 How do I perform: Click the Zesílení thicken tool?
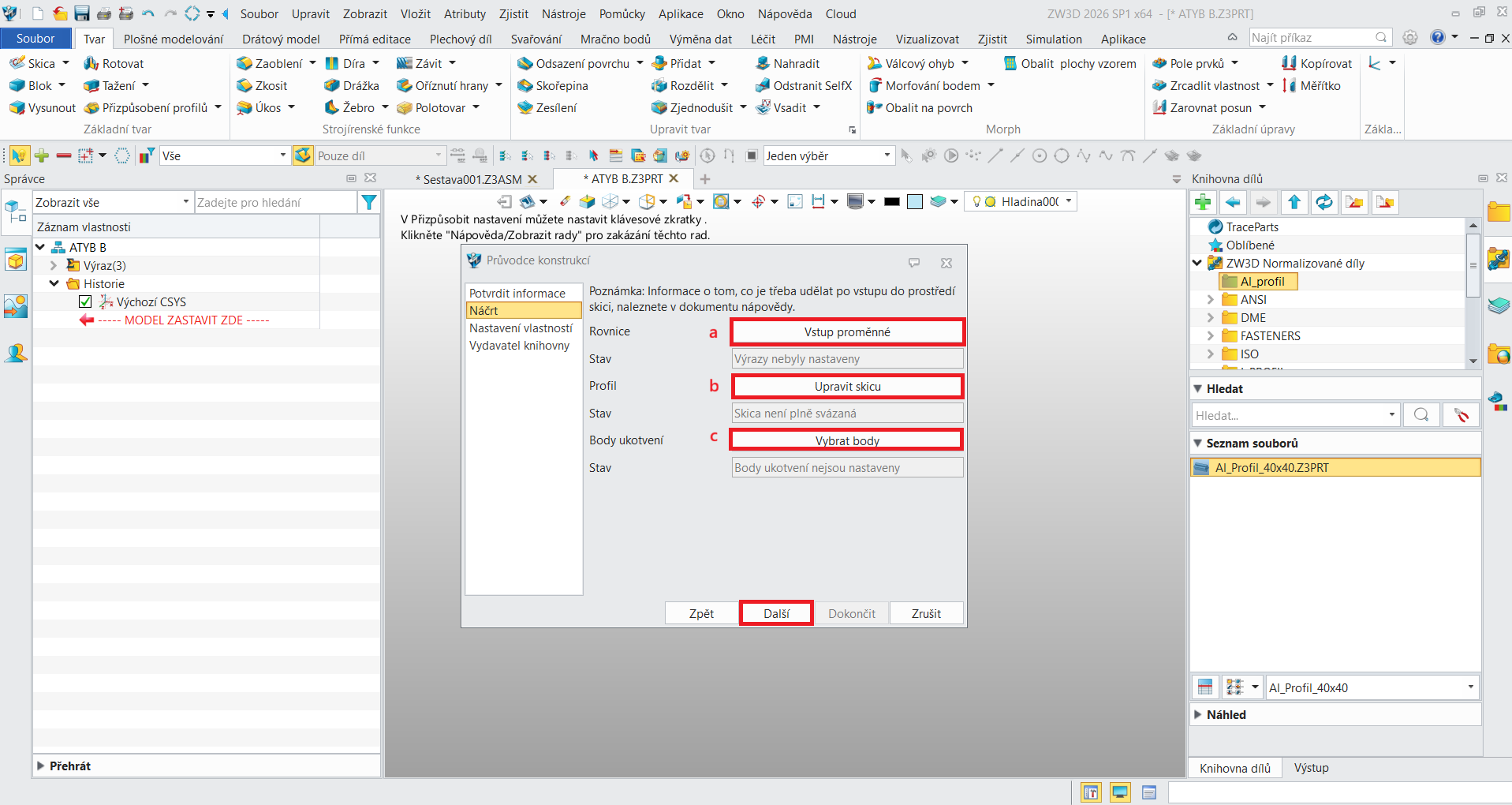click(x=547, y=107)
